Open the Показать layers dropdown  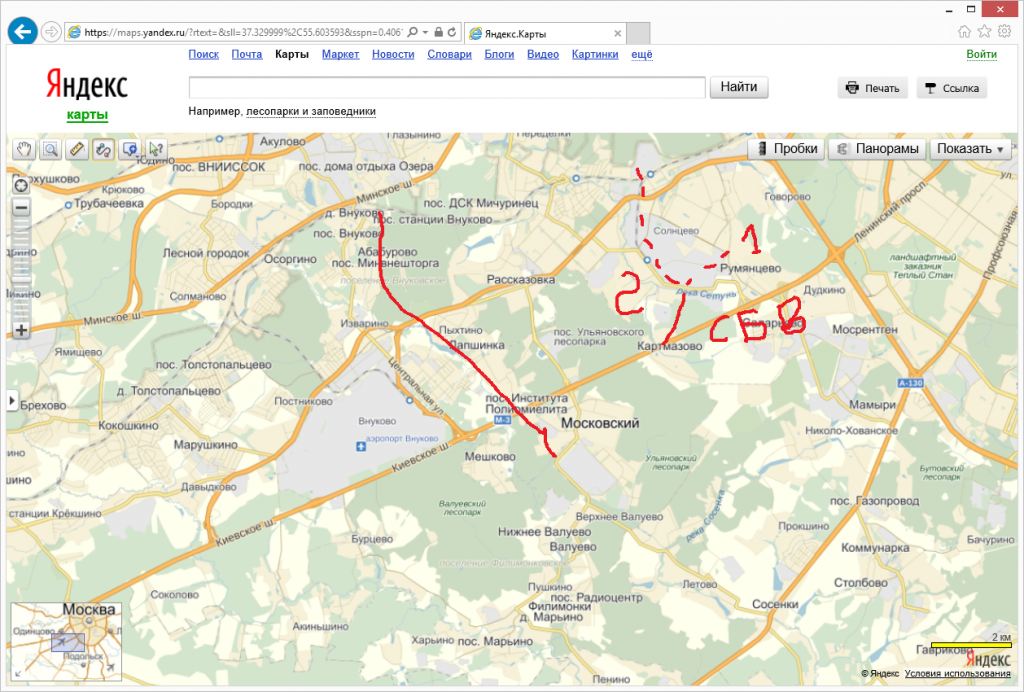[x=970, y=149]
